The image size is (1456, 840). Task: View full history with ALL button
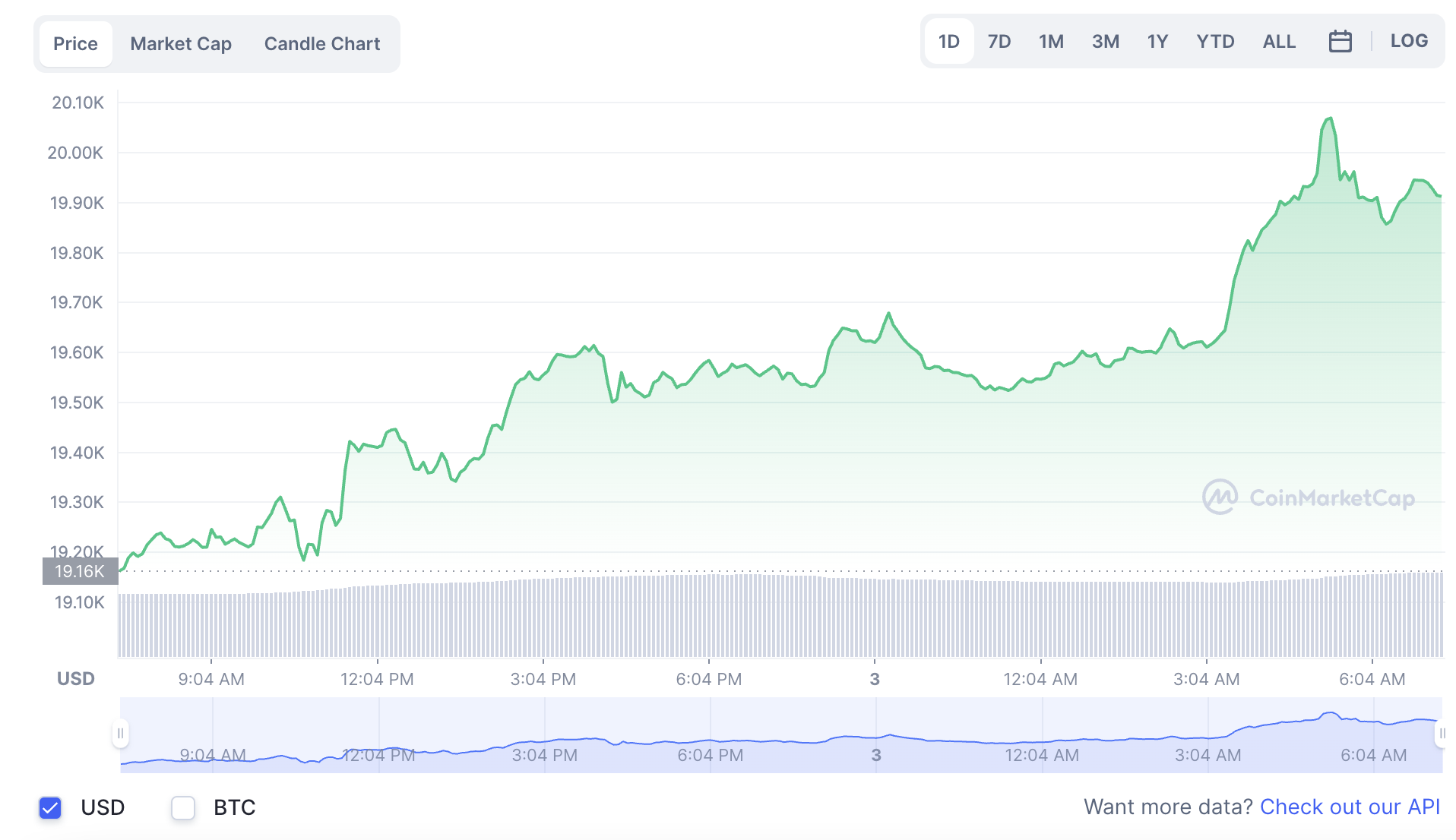pyautogui.click(x=1279, y=41)
